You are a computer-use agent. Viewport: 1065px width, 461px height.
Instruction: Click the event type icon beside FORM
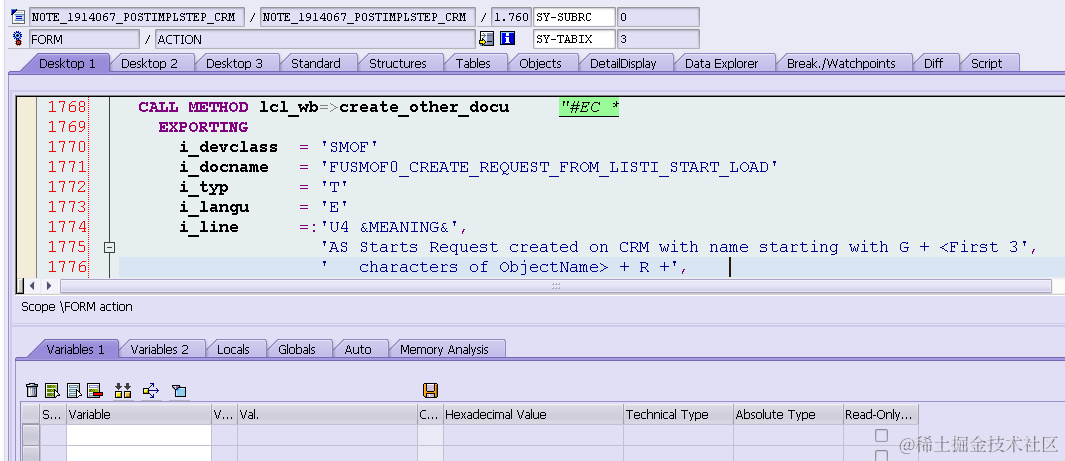coord(18,39)
